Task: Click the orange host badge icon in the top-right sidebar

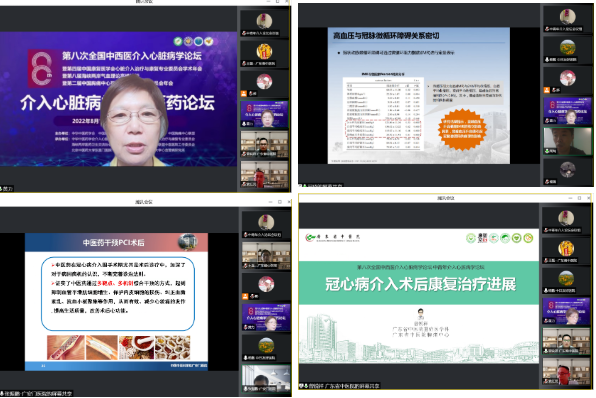Action: [x=547, y=90]
